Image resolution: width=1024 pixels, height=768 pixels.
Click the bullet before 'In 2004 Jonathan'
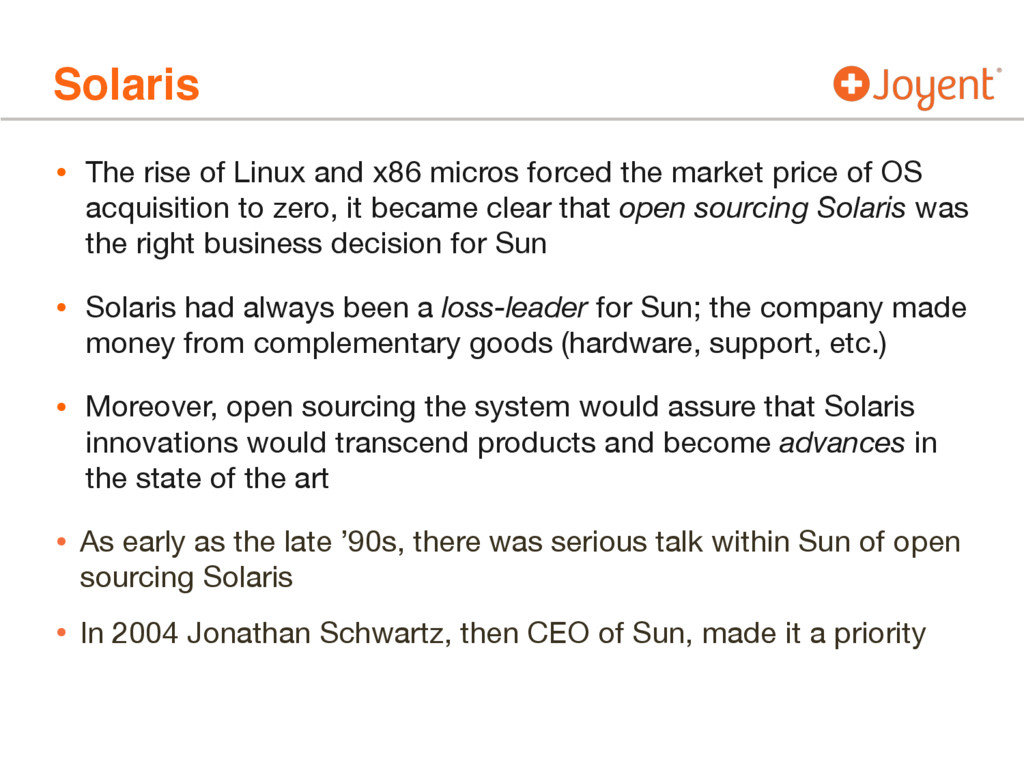point(61,633)
